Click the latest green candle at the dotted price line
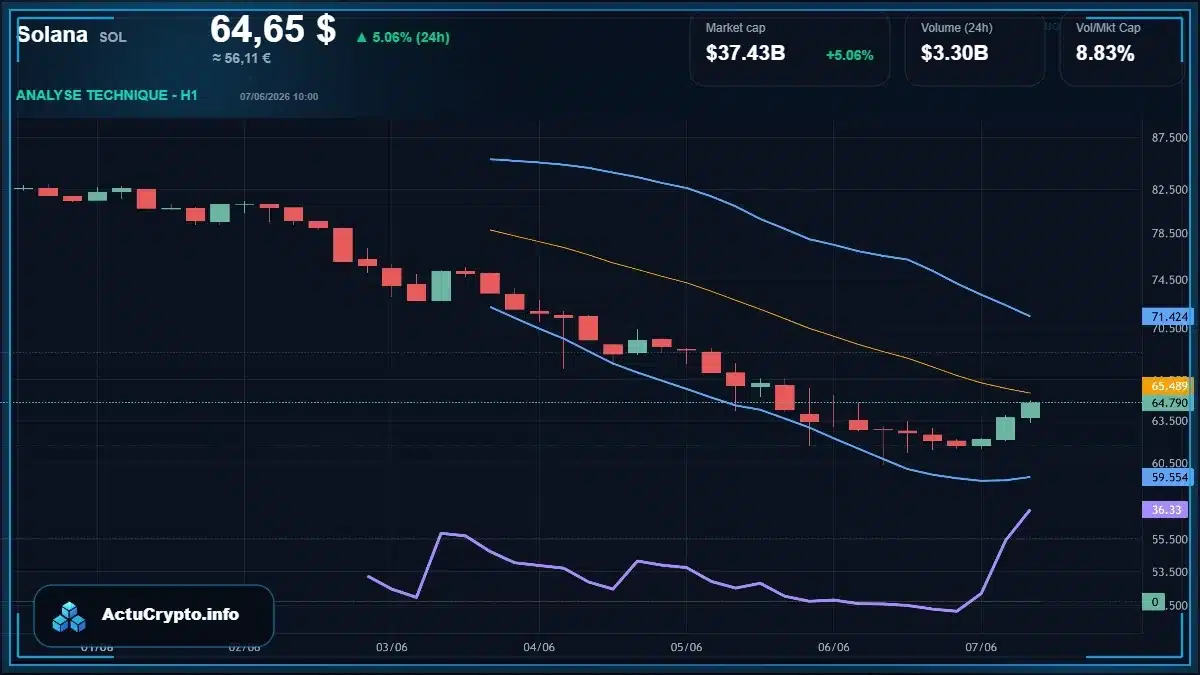Screen dimensions: 1200x675 click(x=1030, y=410)
